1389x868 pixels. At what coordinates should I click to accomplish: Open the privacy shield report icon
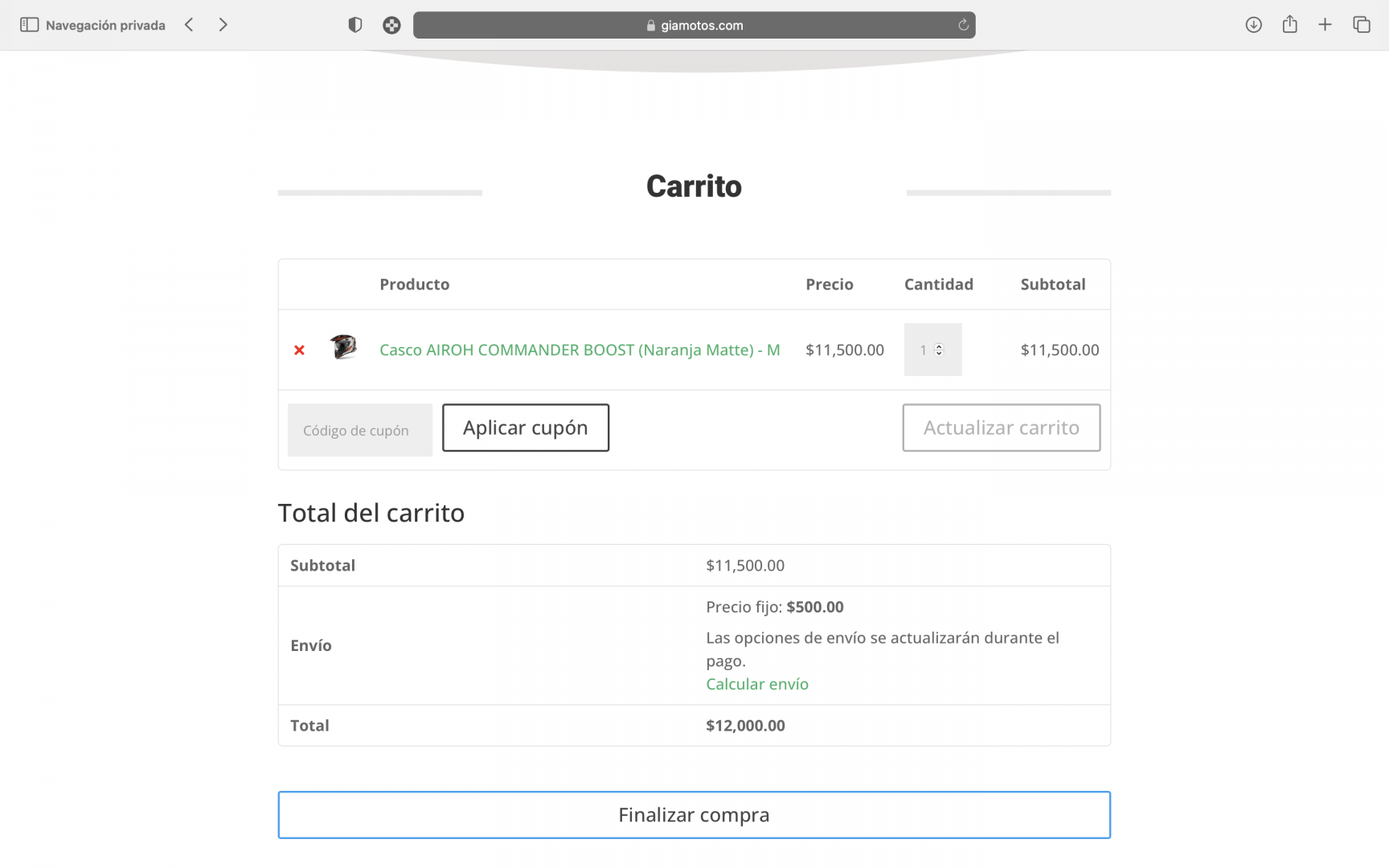click(354, 25)
